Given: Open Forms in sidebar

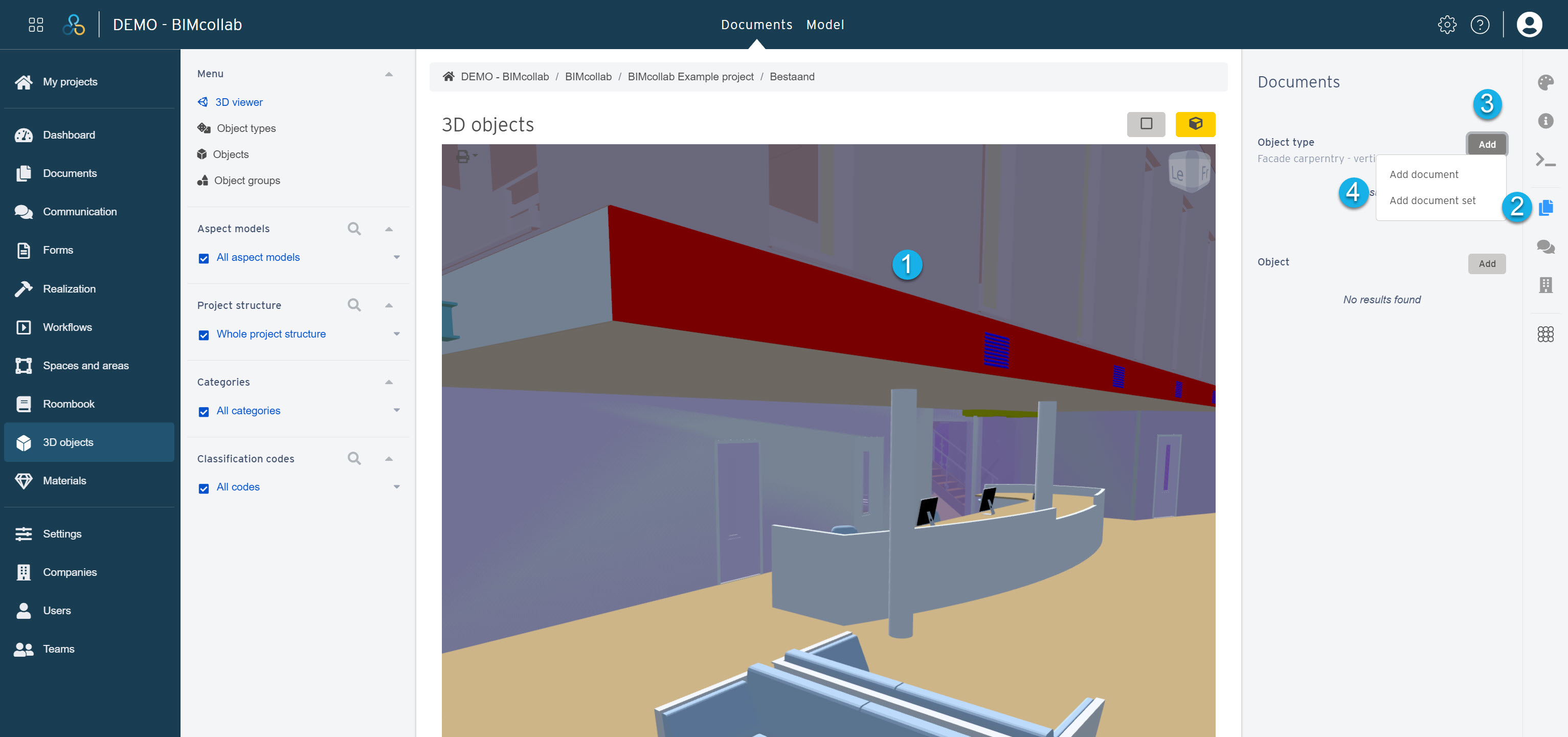Looking at the screenshot, I should pyautogui.click(x=89, y=250).
